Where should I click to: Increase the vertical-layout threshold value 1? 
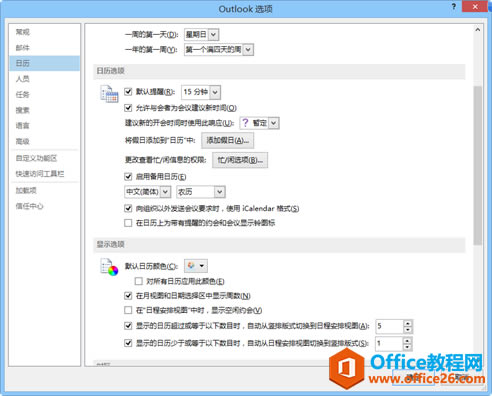tap(408, 340)
